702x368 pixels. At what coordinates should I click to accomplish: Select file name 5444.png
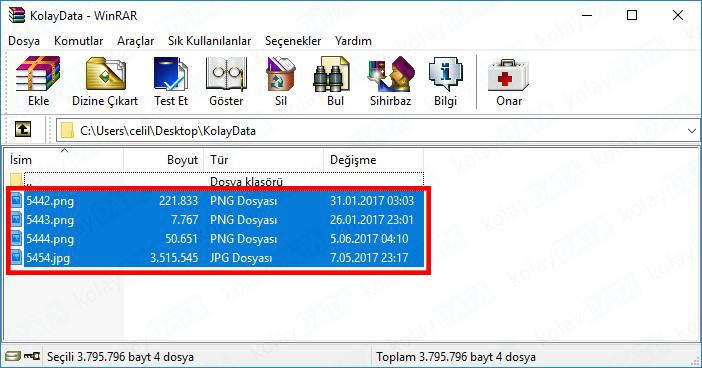50,239
